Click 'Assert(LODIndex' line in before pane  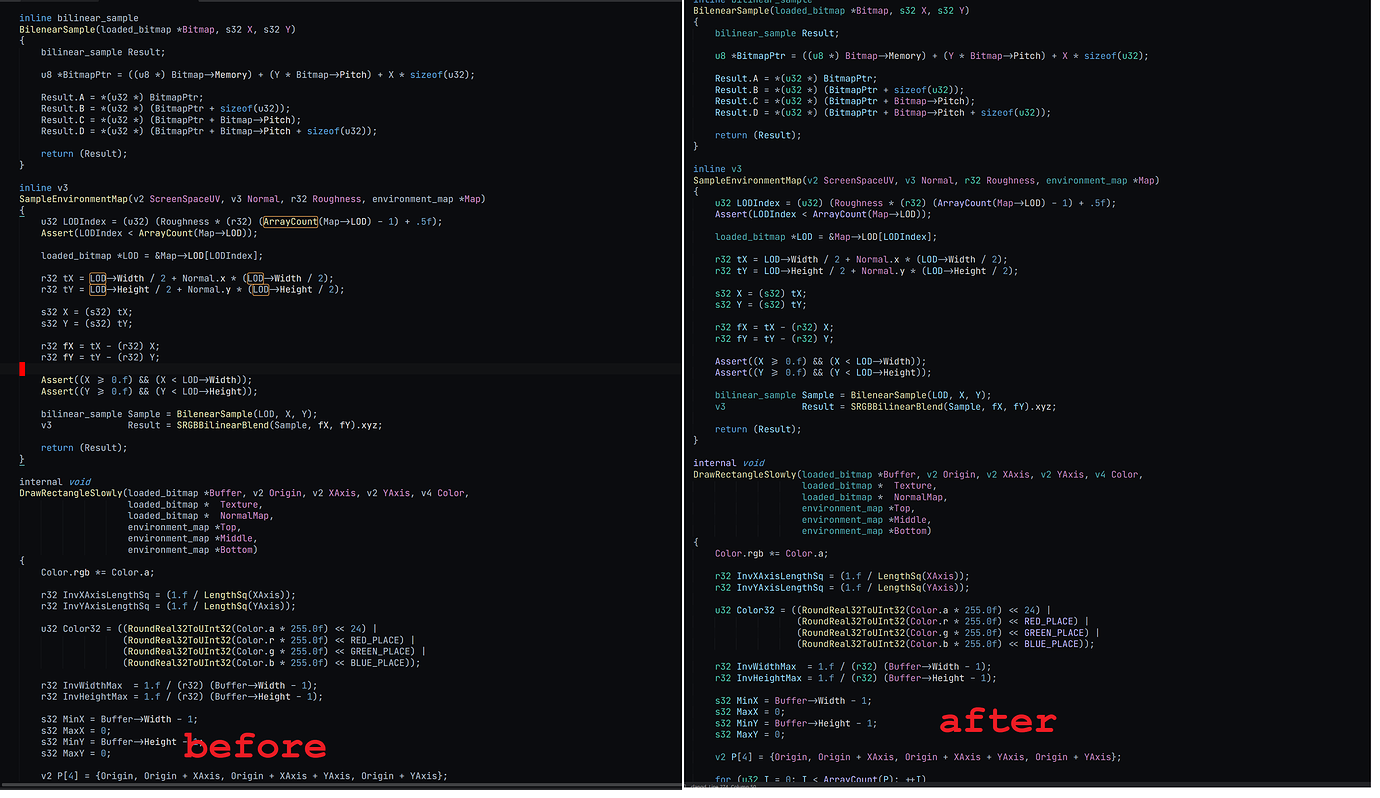pyautogui.click(x=149, y=233)
